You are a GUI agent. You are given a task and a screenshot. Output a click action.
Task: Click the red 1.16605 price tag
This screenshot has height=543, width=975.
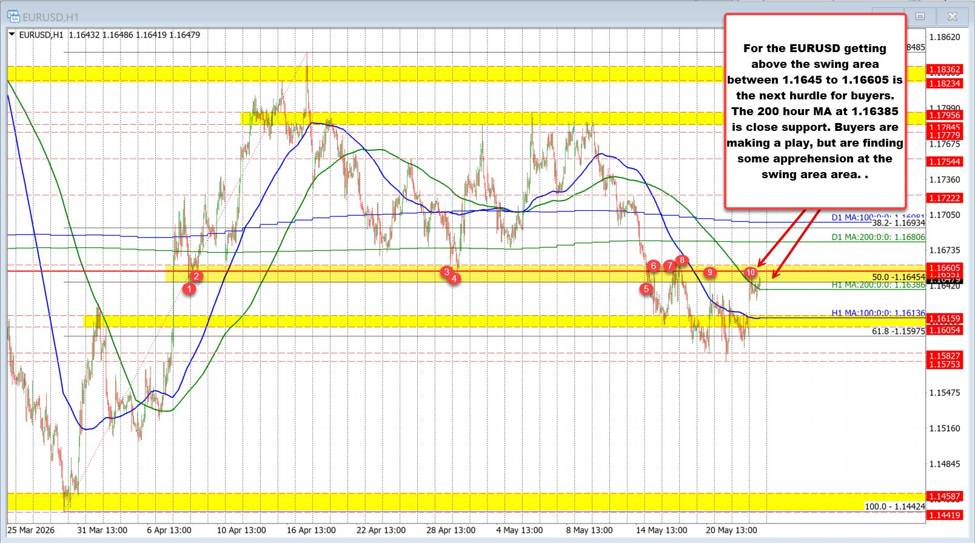pos(945,267)
